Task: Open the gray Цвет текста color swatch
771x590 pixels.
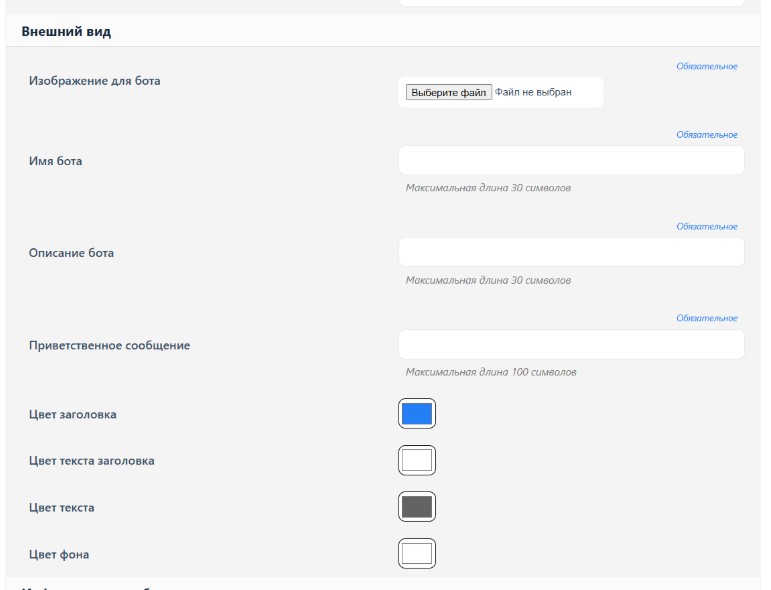Action: pos(417,506)
